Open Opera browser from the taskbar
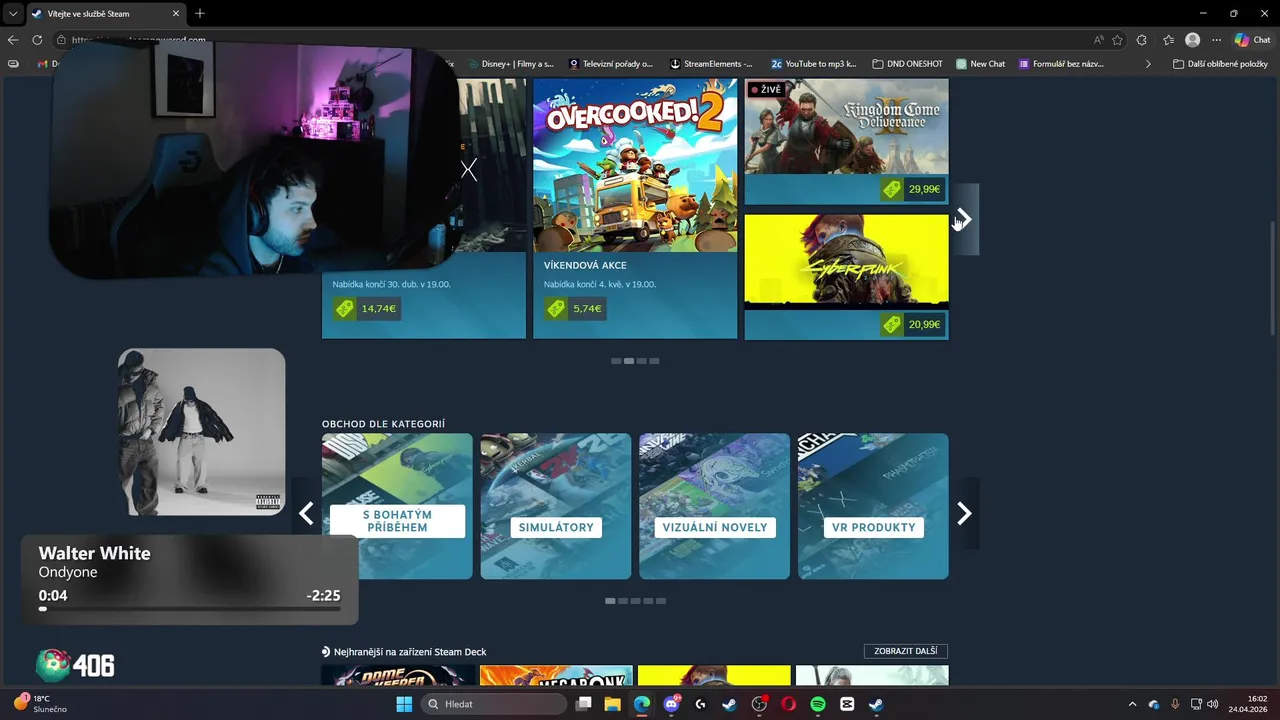Image resolution: width=1280 pixels, height=720 pixels. pos(789,704)
